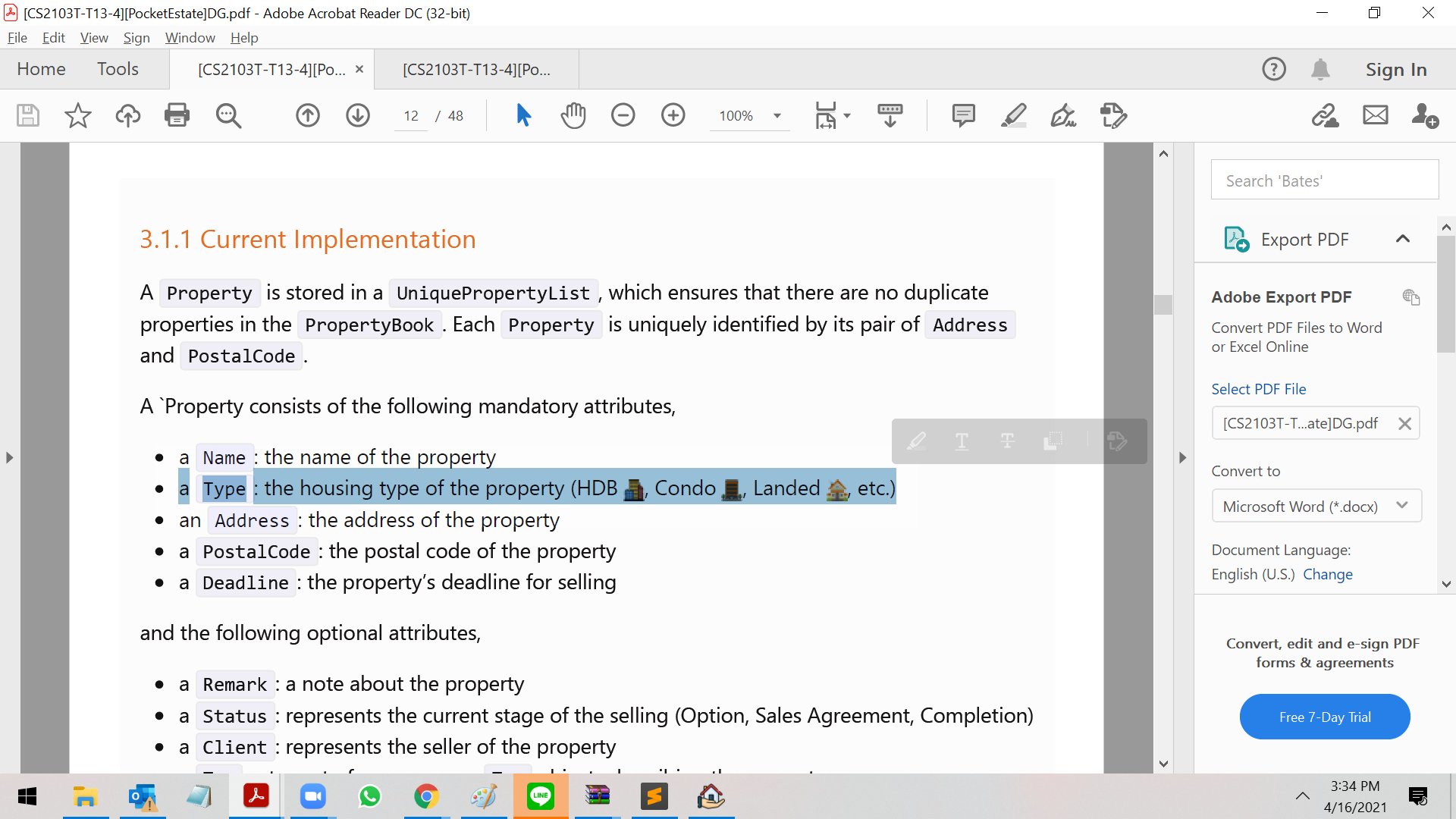The height and width of the screenshot is (819, 1456).
Task: Star this file as favorite
Action: [x=77, y=115]
